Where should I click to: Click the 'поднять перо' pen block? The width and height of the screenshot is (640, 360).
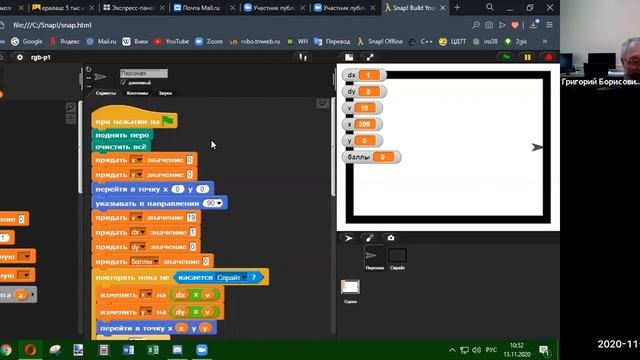tap(122, 135)
